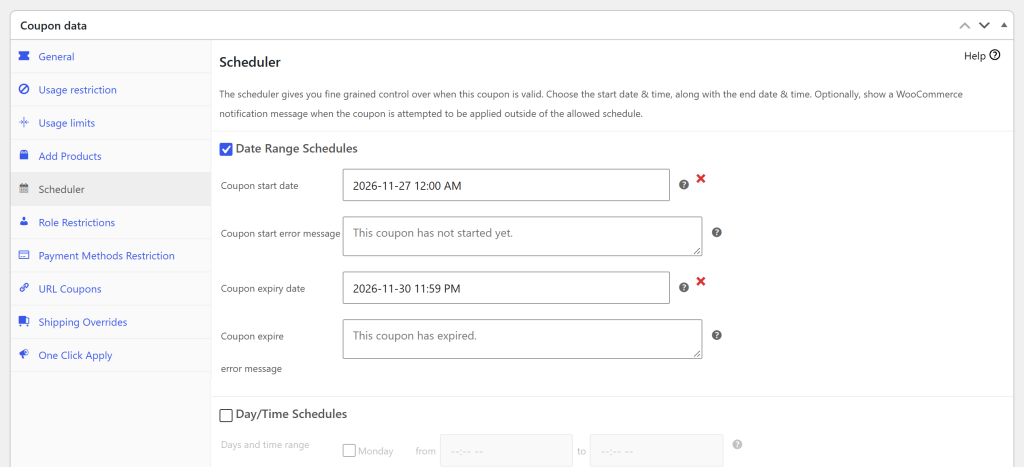Click the URL Coupons link icon

[x=24, y=288]
